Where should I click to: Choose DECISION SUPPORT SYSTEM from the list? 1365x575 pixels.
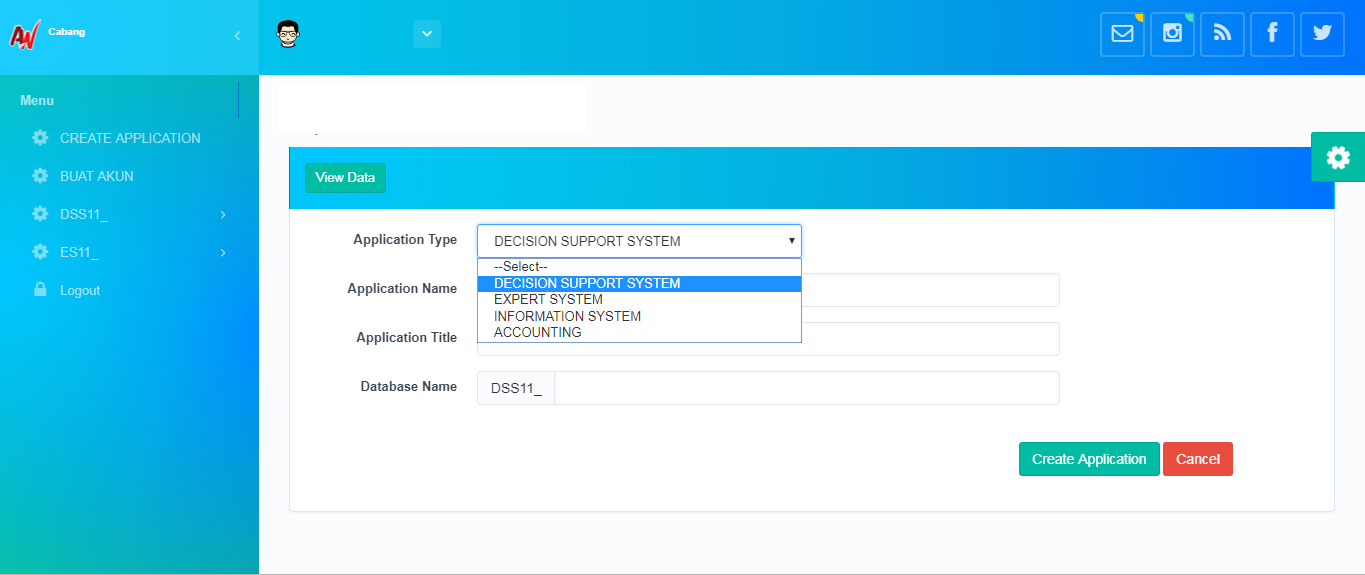(x=639, y=283)
